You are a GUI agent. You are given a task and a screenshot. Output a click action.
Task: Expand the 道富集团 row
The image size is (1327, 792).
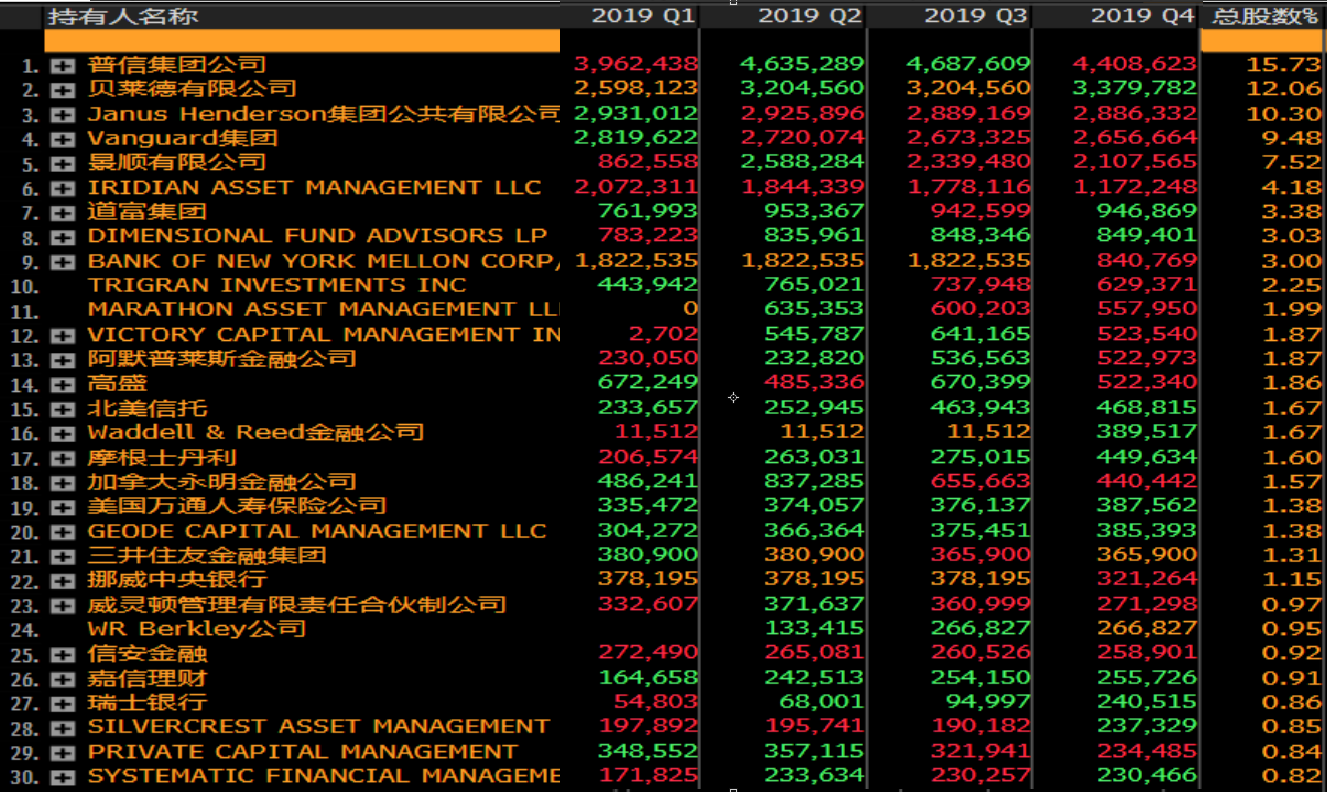pyautogui.click(x=63, y=212)
